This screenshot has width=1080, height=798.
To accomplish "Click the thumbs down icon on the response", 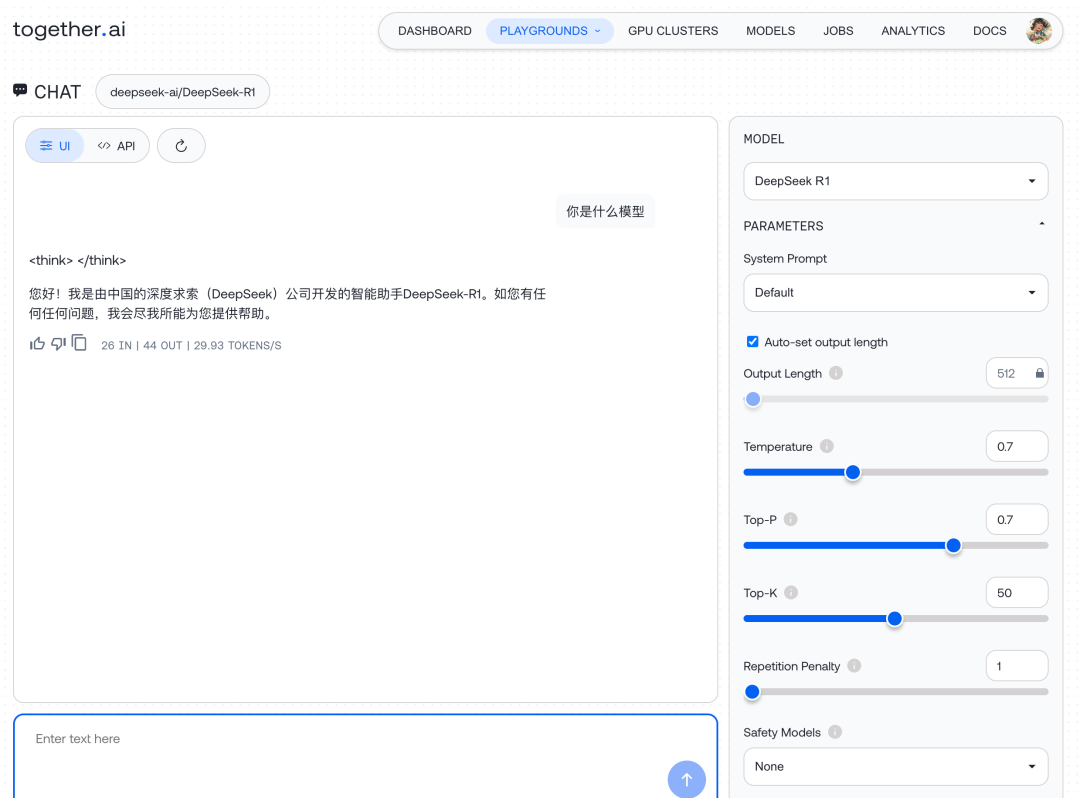I will click(x=59, y=344).
